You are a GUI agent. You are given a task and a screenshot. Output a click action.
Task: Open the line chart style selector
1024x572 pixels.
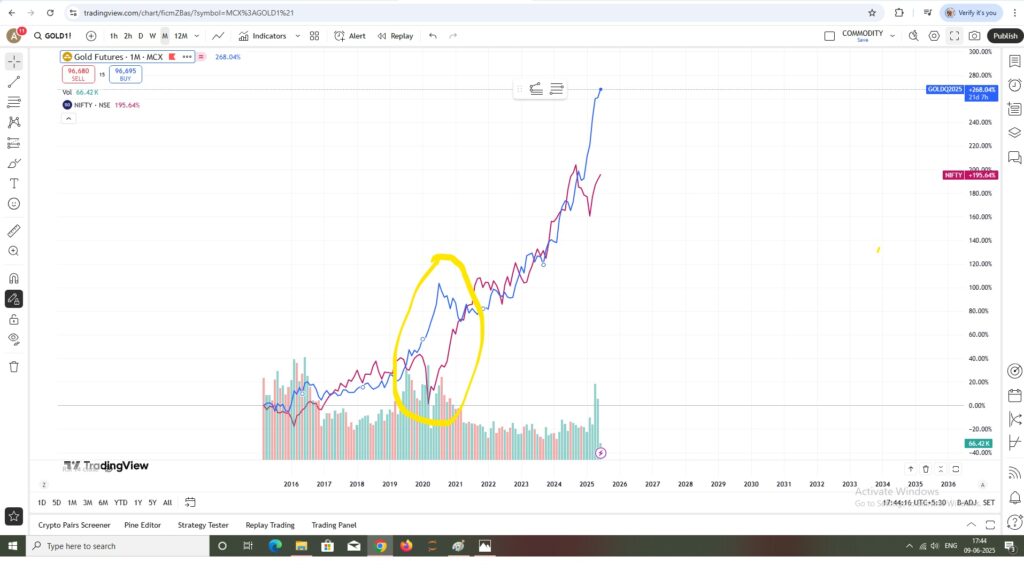218,36
